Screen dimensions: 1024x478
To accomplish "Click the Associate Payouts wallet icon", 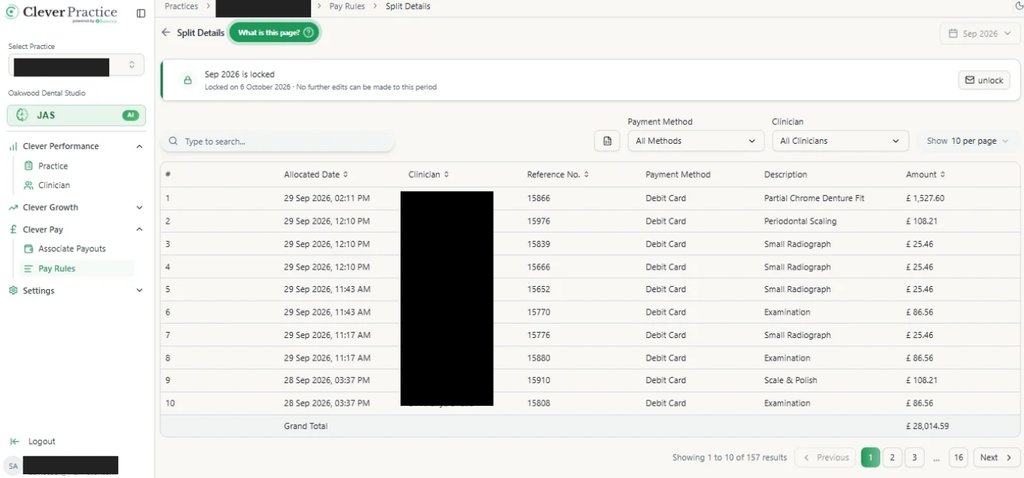I will (x=28, y=249).
